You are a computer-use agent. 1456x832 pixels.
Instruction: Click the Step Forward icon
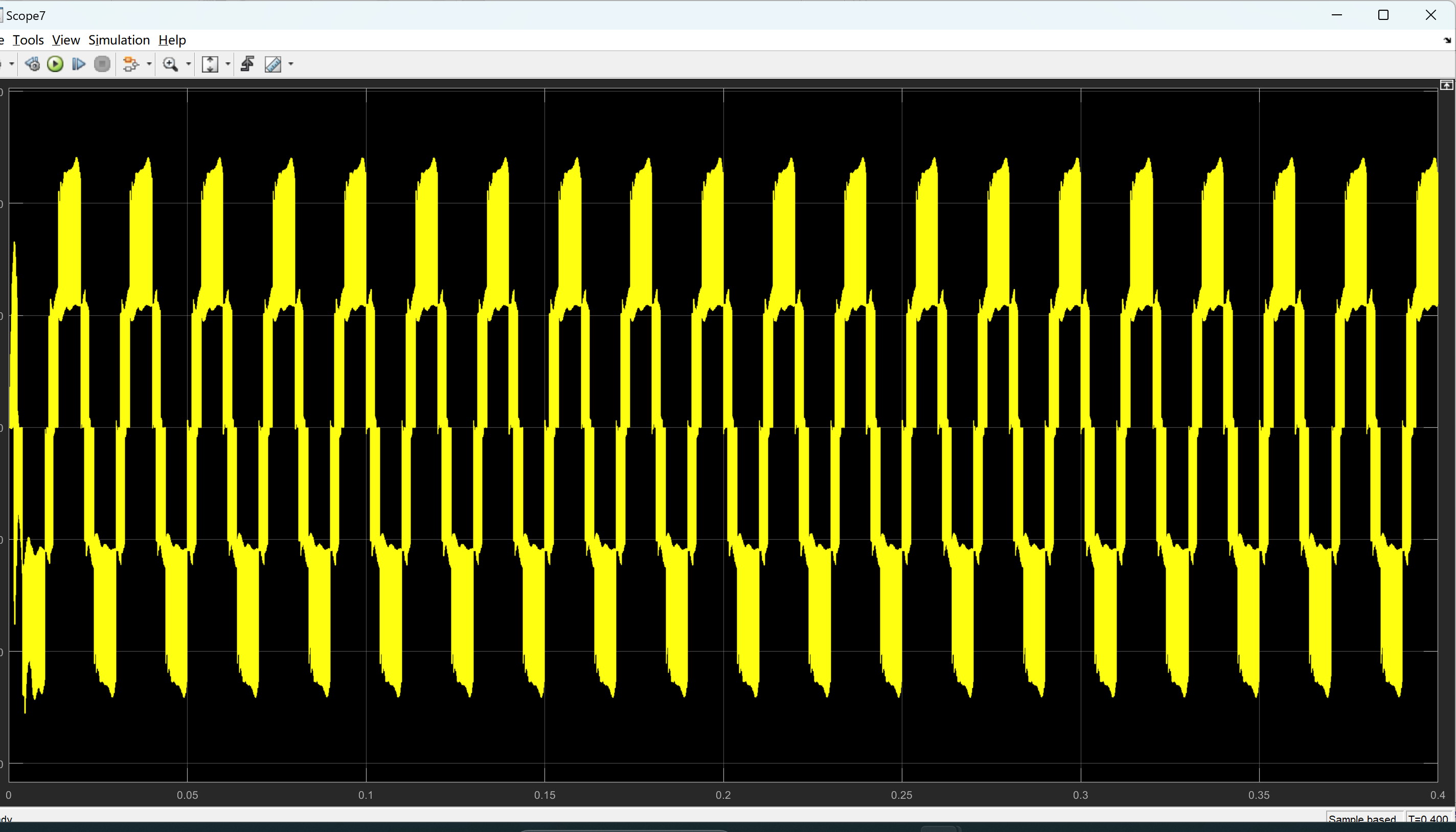pyautogui.click(x=78, y=64)
